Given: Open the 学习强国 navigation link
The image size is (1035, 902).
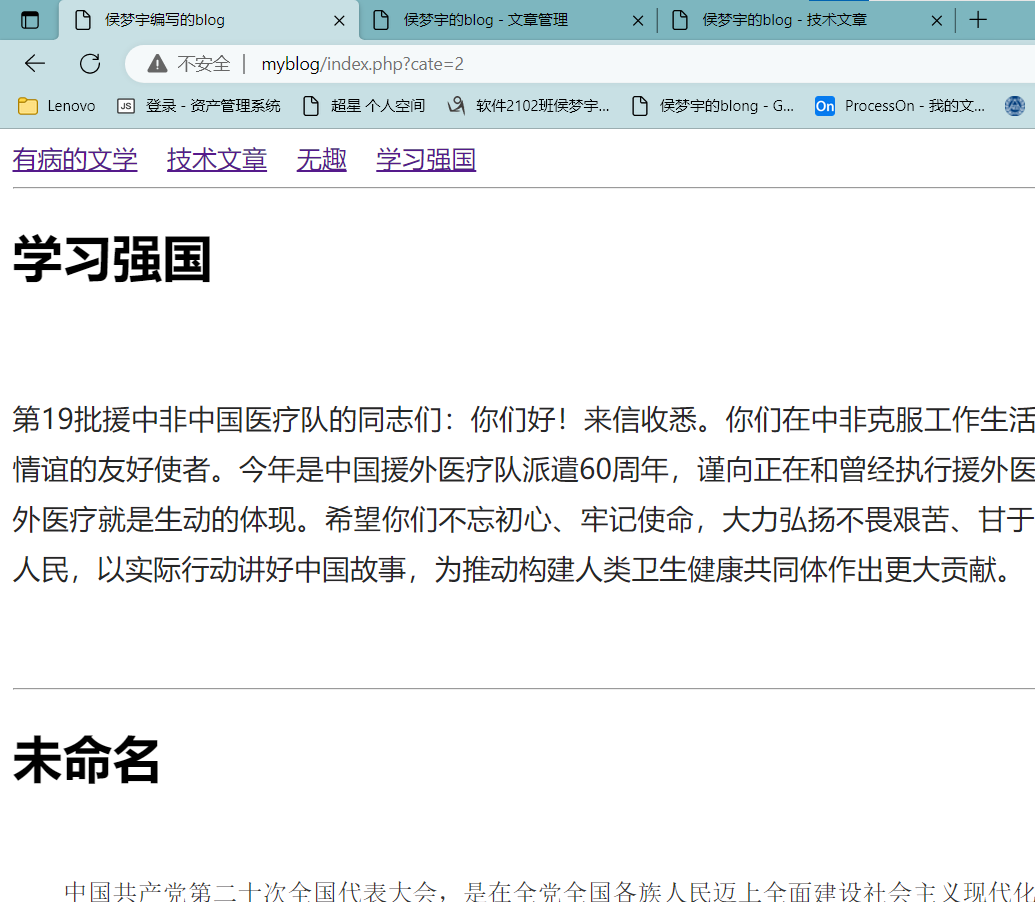Looking at the screenshot, I should [x=425, y=159].
